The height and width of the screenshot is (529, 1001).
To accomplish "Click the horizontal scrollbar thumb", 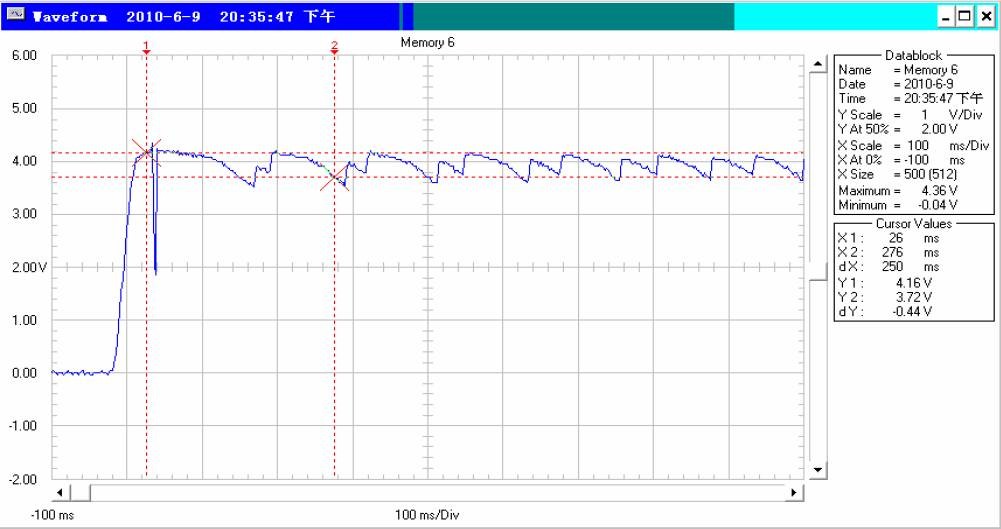I will [81, 493].
